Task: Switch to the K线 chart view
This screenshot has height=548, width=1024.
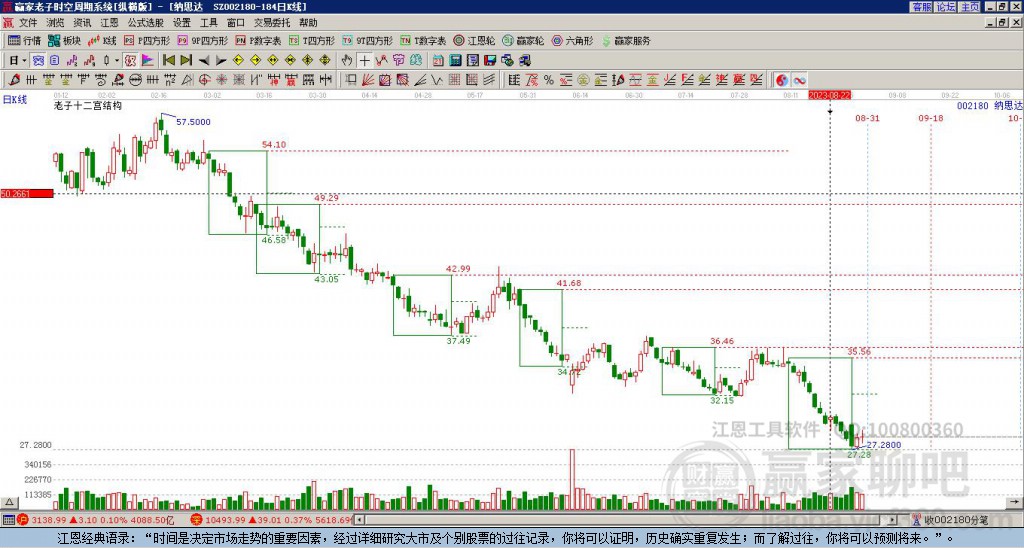Action: 102,40
